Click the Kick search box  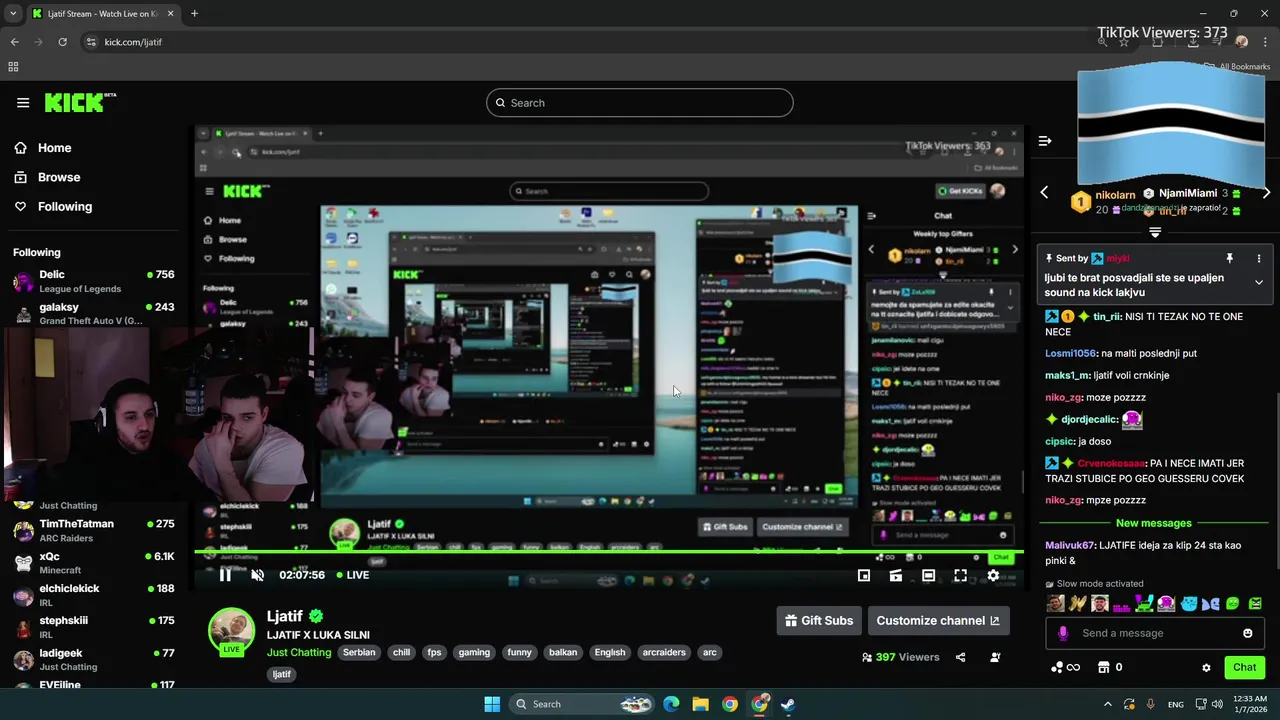pos(640,103)
